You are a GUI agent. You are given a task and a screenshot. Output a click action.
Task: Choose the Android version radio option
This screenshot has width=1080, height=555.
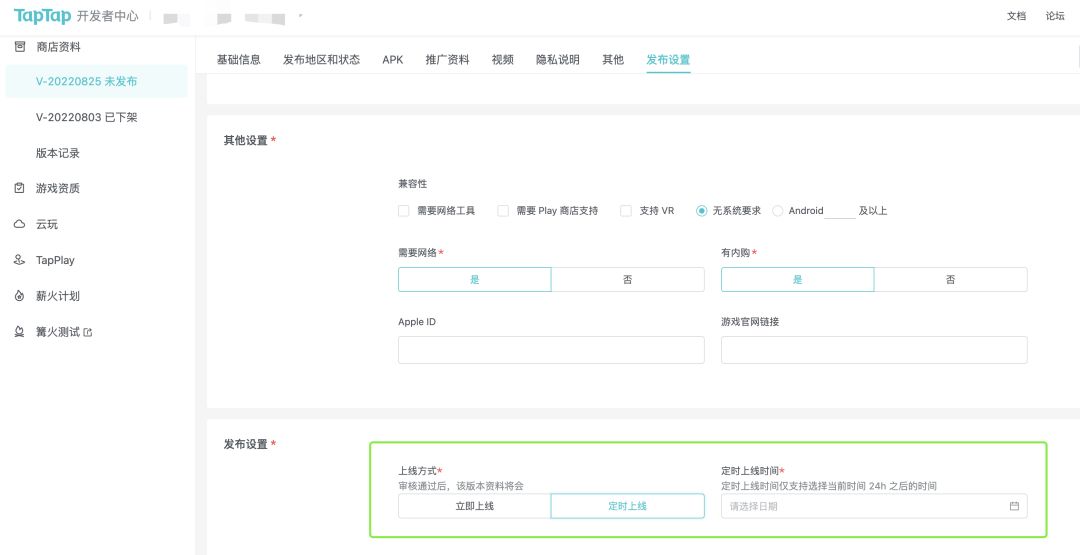[777, 211]
